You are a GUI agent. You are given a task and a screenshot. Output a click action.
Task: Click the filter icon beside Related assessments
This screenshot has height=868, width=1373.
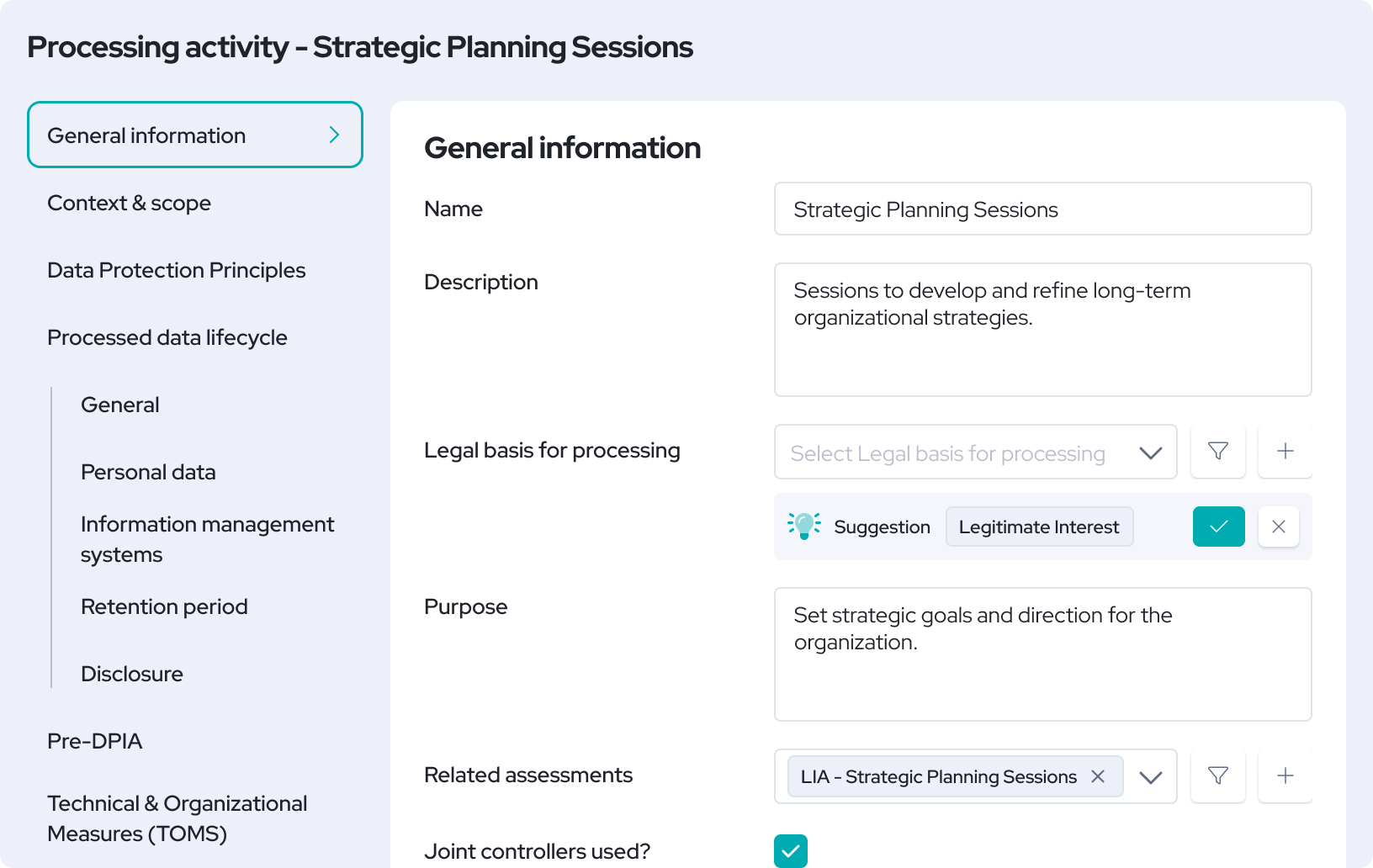coord(1217,776)
